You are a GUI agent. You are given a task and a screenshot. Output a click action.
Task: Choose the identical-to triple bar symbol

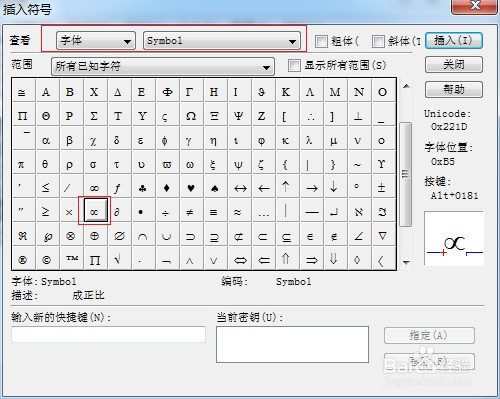click(214, 212)
